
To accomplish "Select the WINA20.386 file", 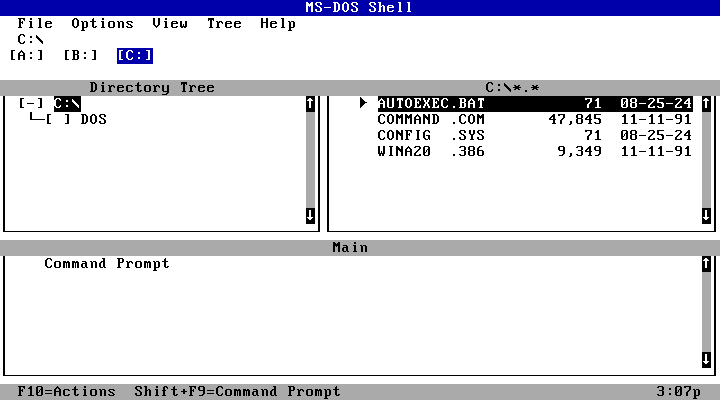I will coord(535,152).
